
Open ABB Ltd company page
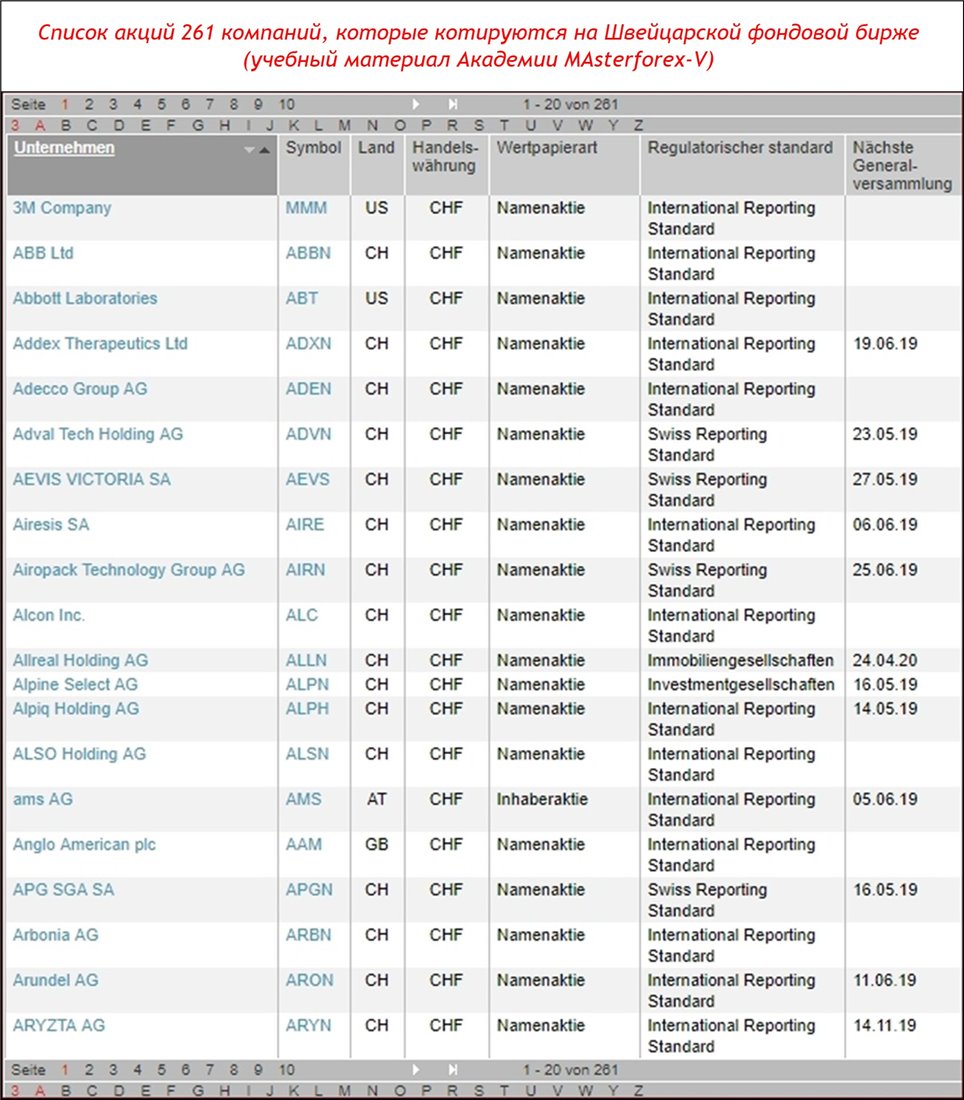[43, 253]
